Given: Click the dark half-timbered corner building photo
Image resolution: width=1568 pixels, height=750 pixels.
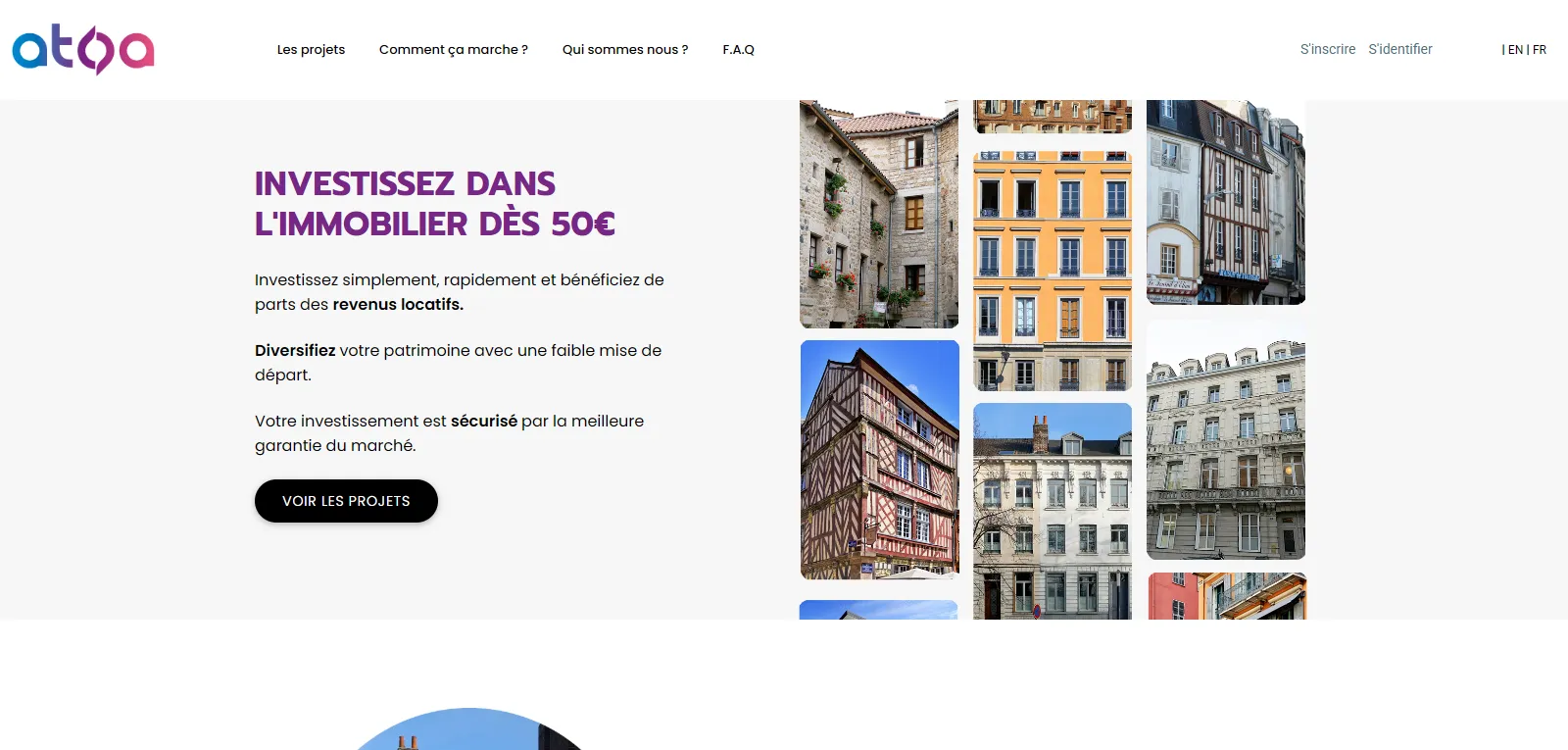Looking at the screenshot, I should tap(1225, 202).
